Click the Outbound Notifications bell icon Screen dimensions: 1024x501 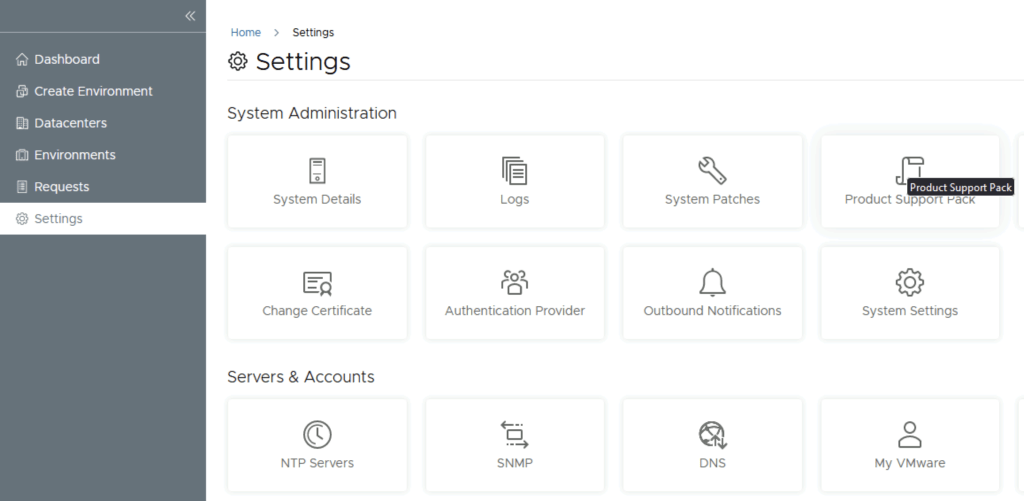coord(712,282)
